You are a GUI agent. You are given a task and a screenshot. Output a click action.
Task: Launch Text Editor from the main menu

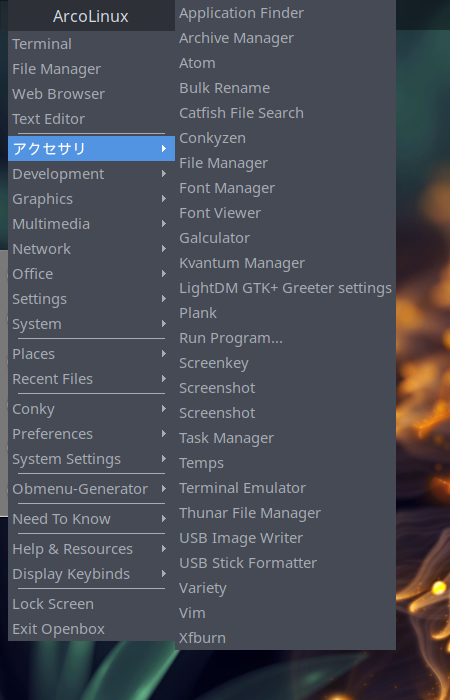[92, 119]
